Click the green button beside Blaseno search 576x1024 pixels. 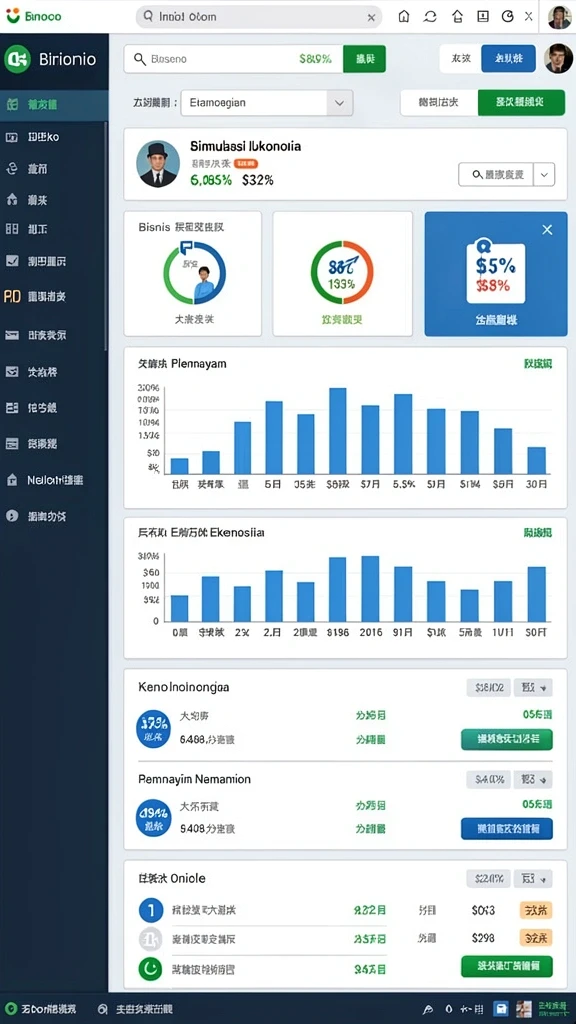[364, 59]
